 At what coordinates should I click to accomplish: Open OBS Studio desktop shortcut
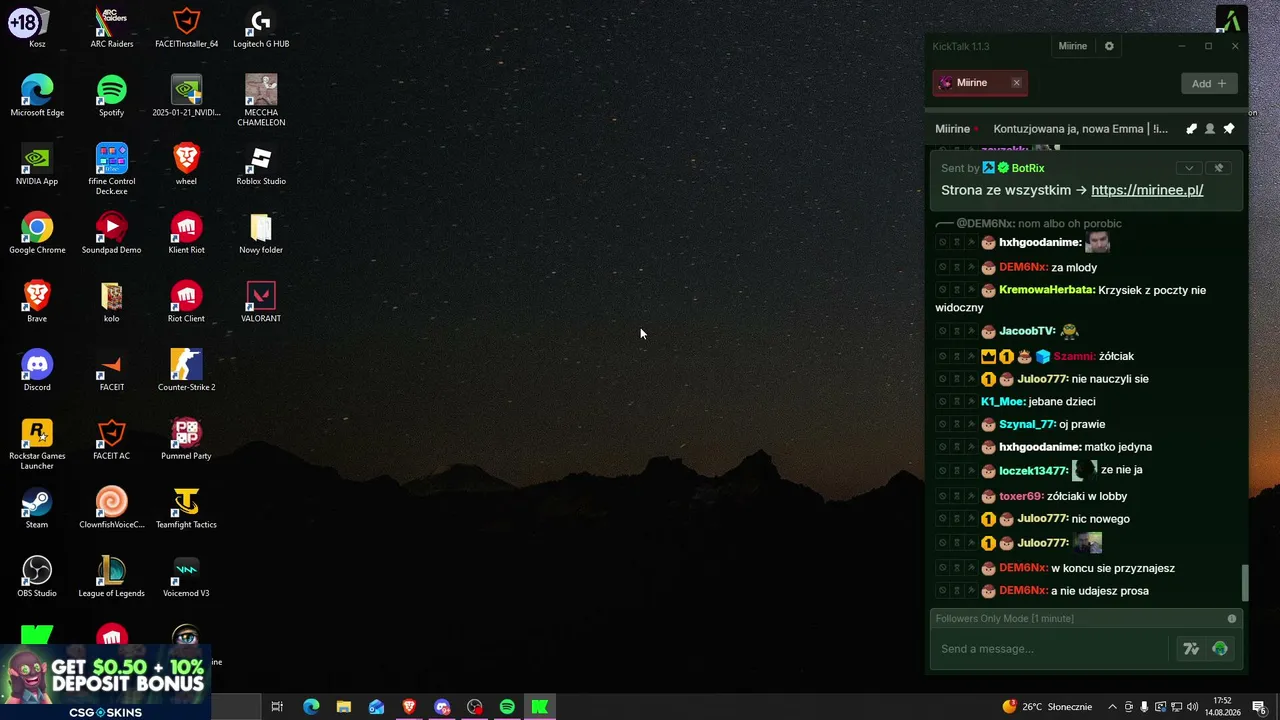(37, 576)
